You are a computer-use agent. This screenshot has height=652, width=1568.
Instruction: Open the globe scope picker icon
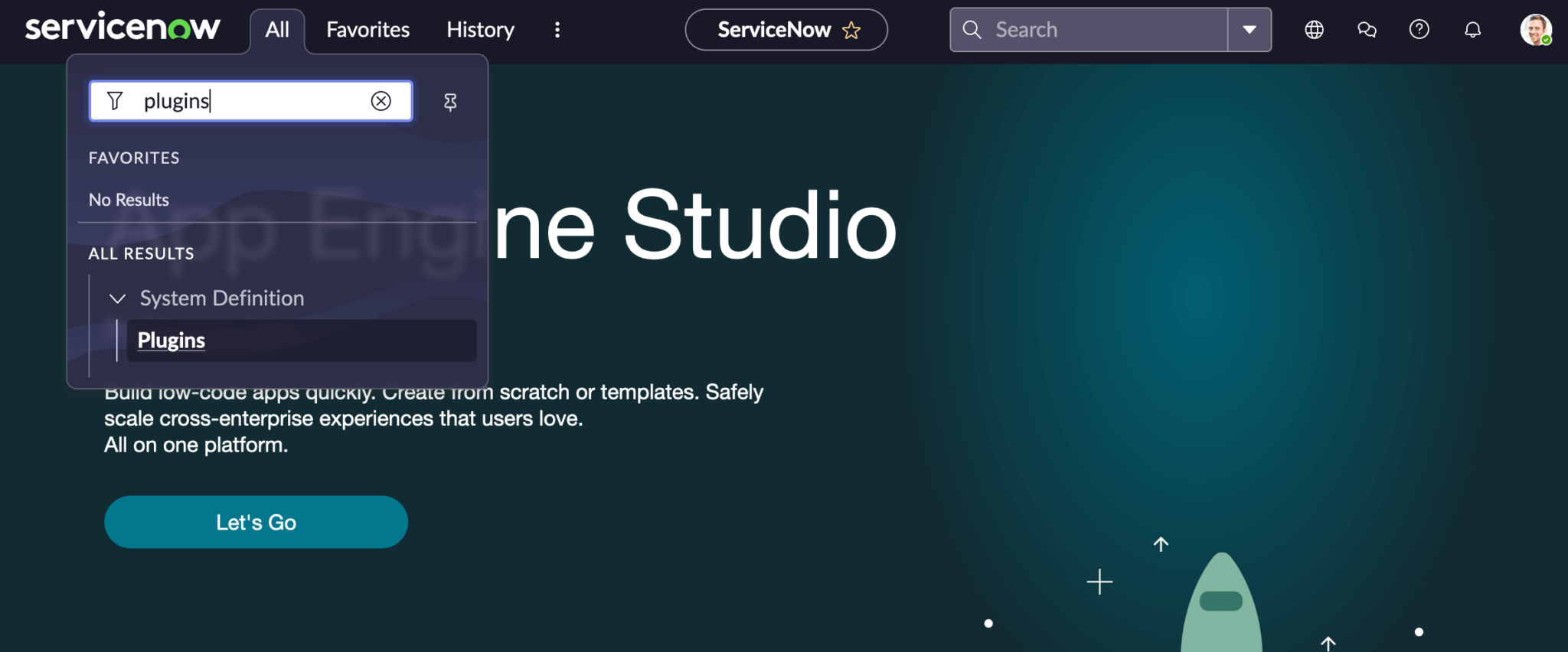[x=1314, y=30]
